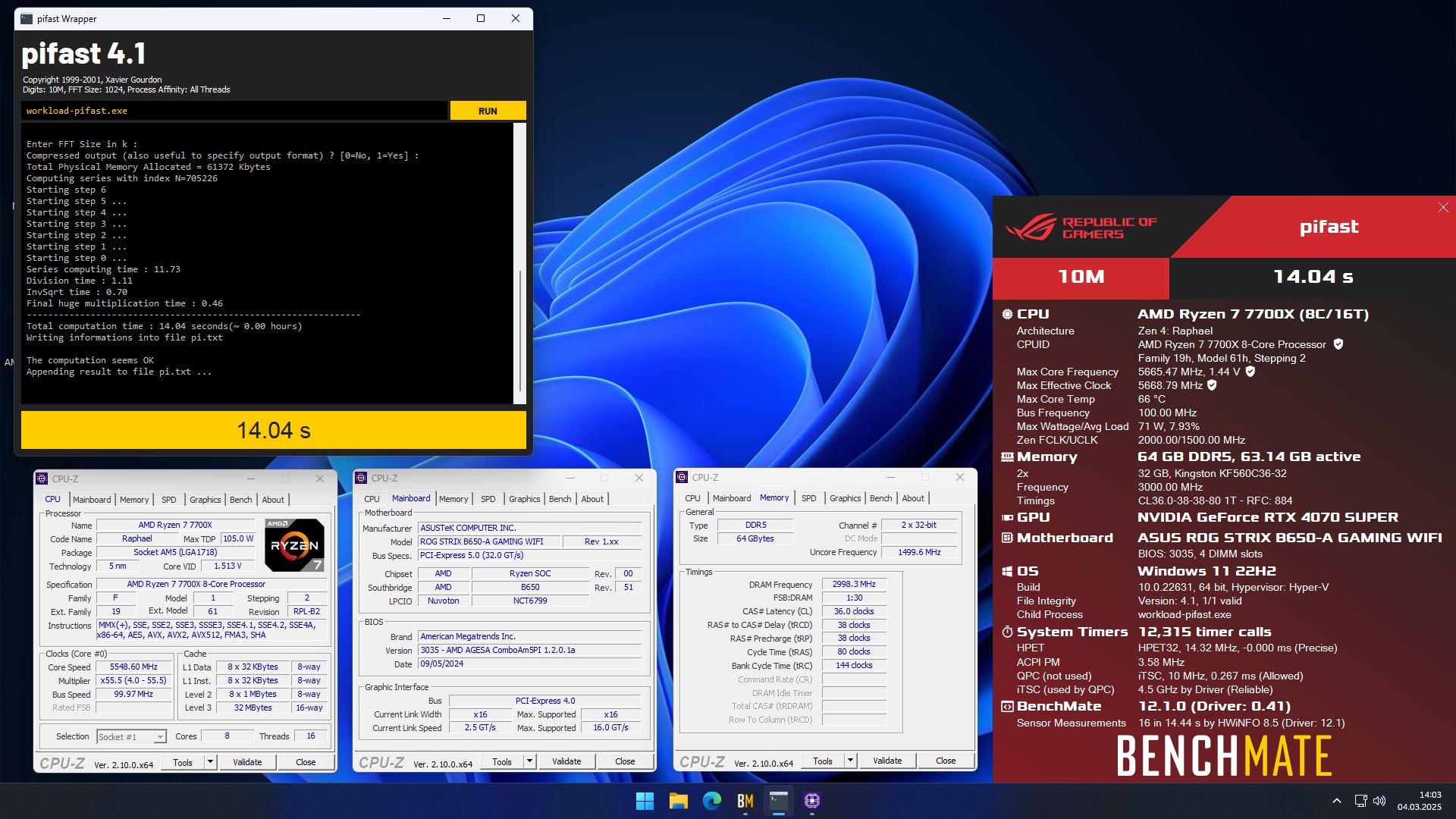This screenshot has width=1456, height=819.
Task: Click Close button in the third CPU-Z window
Action: pos(946,761)
